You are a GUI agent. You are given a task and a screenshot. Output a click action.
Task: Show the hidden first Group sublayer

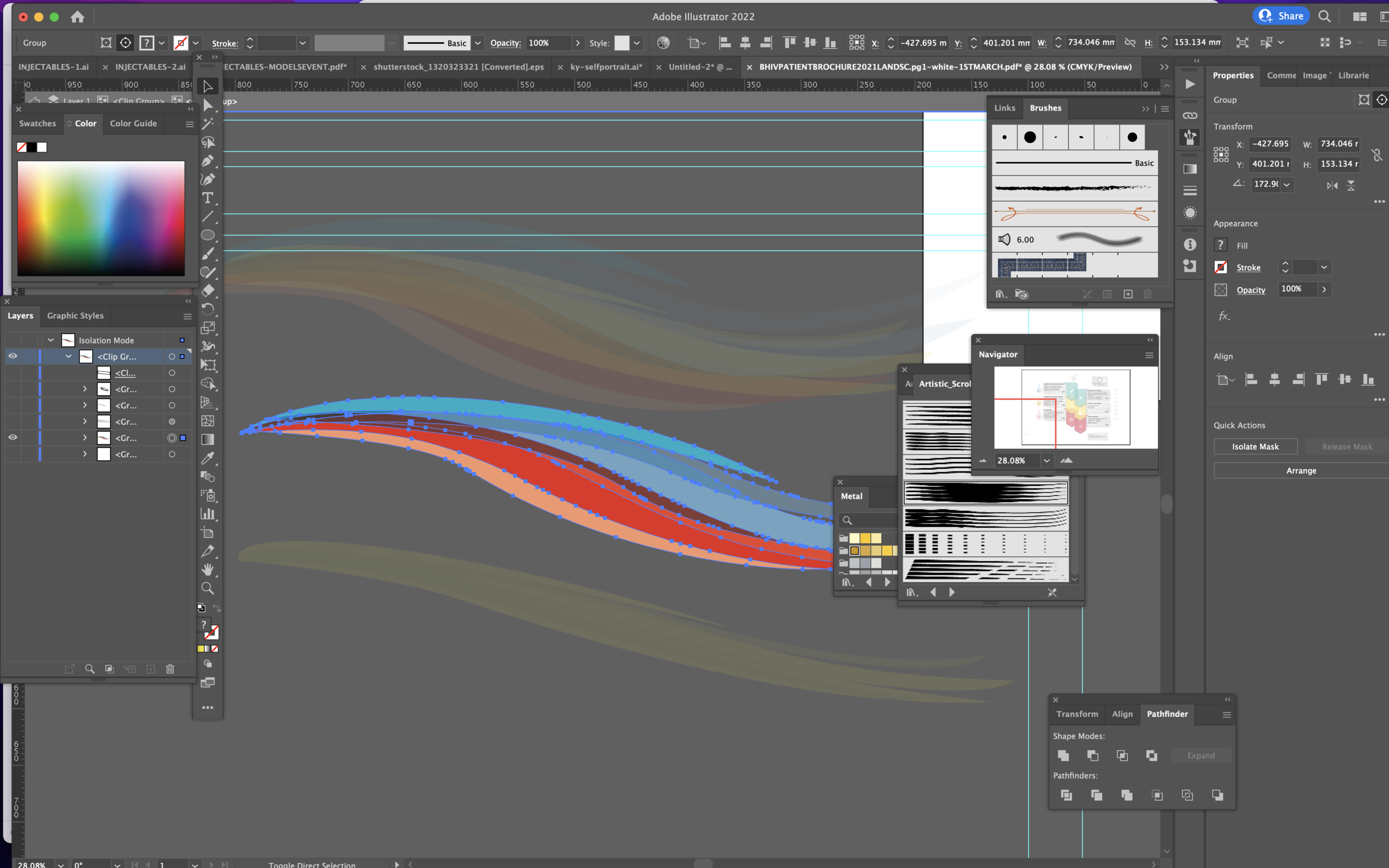(13, 389)
